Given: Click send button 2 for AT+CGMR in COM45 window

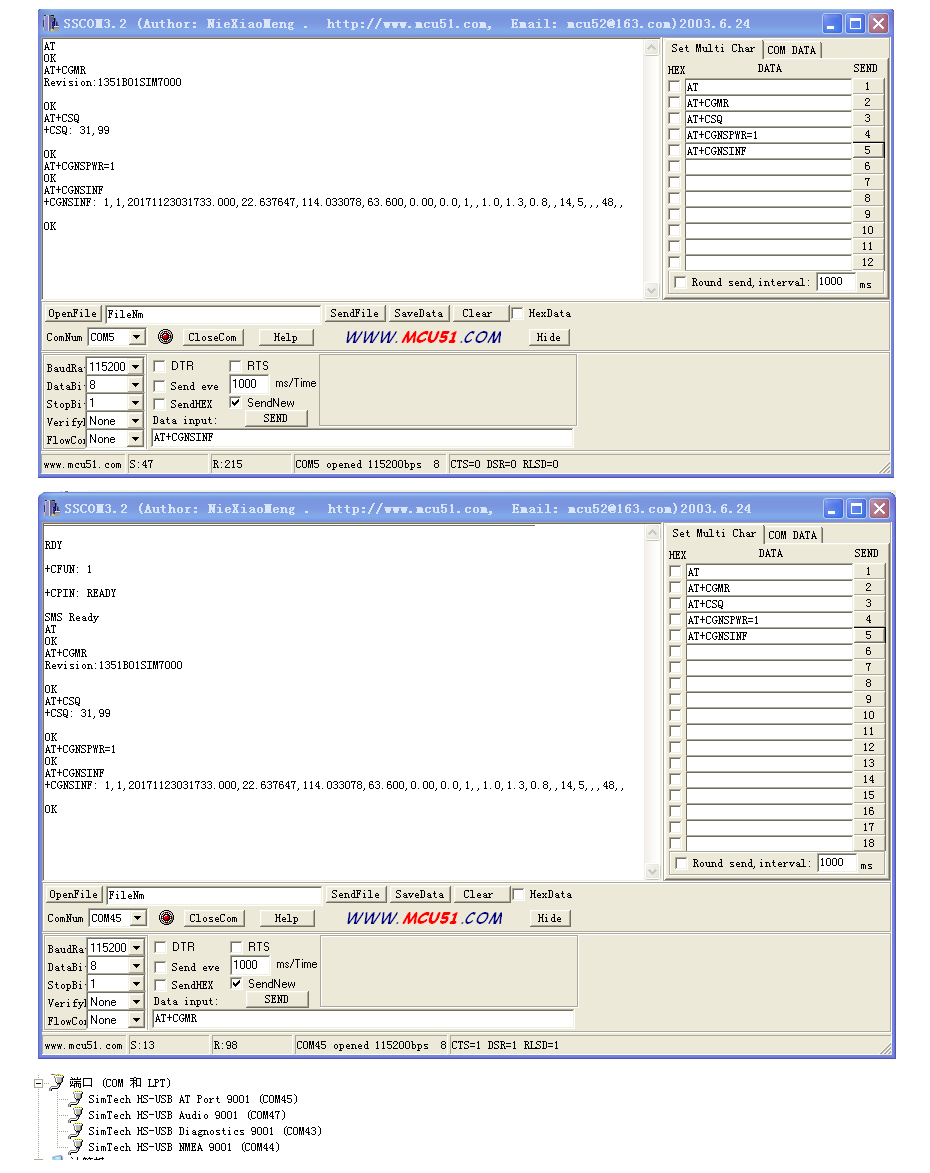Looking at the screenshot, I should [869, 587].
